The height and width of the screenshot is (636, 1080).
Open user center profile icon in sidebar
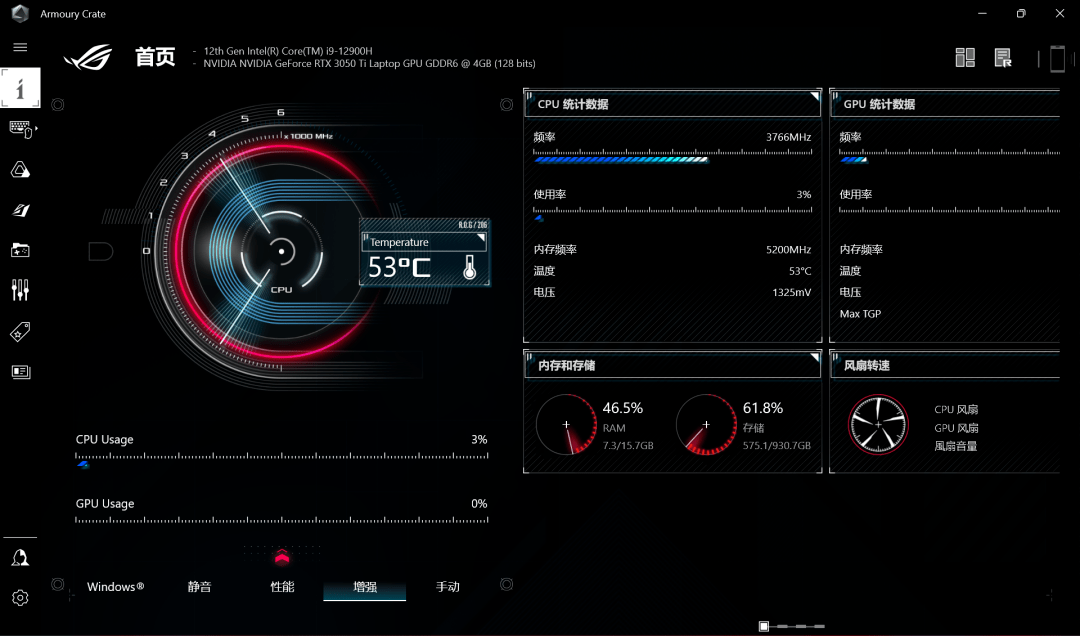(20, 558)
